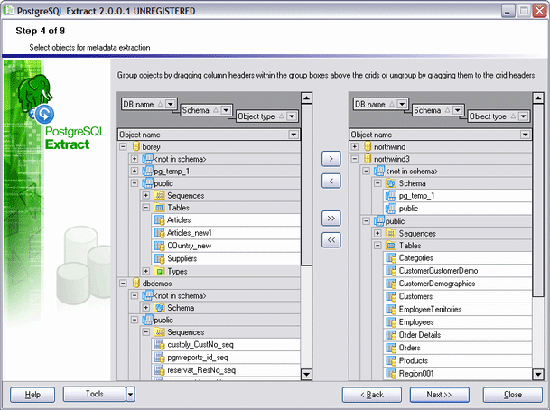Viewport: 550px width, 410px height.
Task: Click the pgmreports_id_seq sequence icon
Action: pos(159,357)
